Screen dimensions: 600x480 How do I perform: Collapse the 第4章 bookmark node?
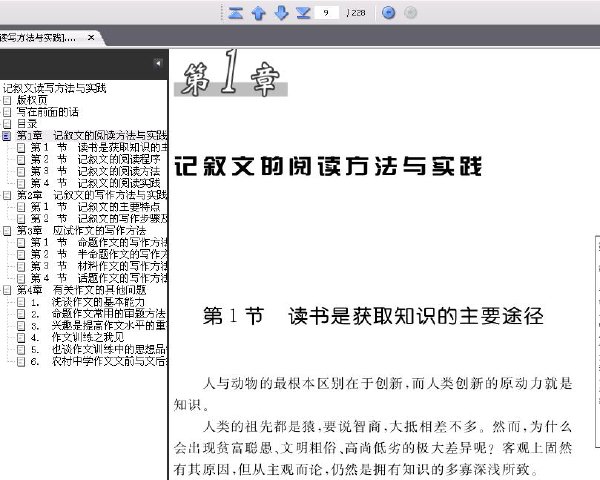pos(7,290)
